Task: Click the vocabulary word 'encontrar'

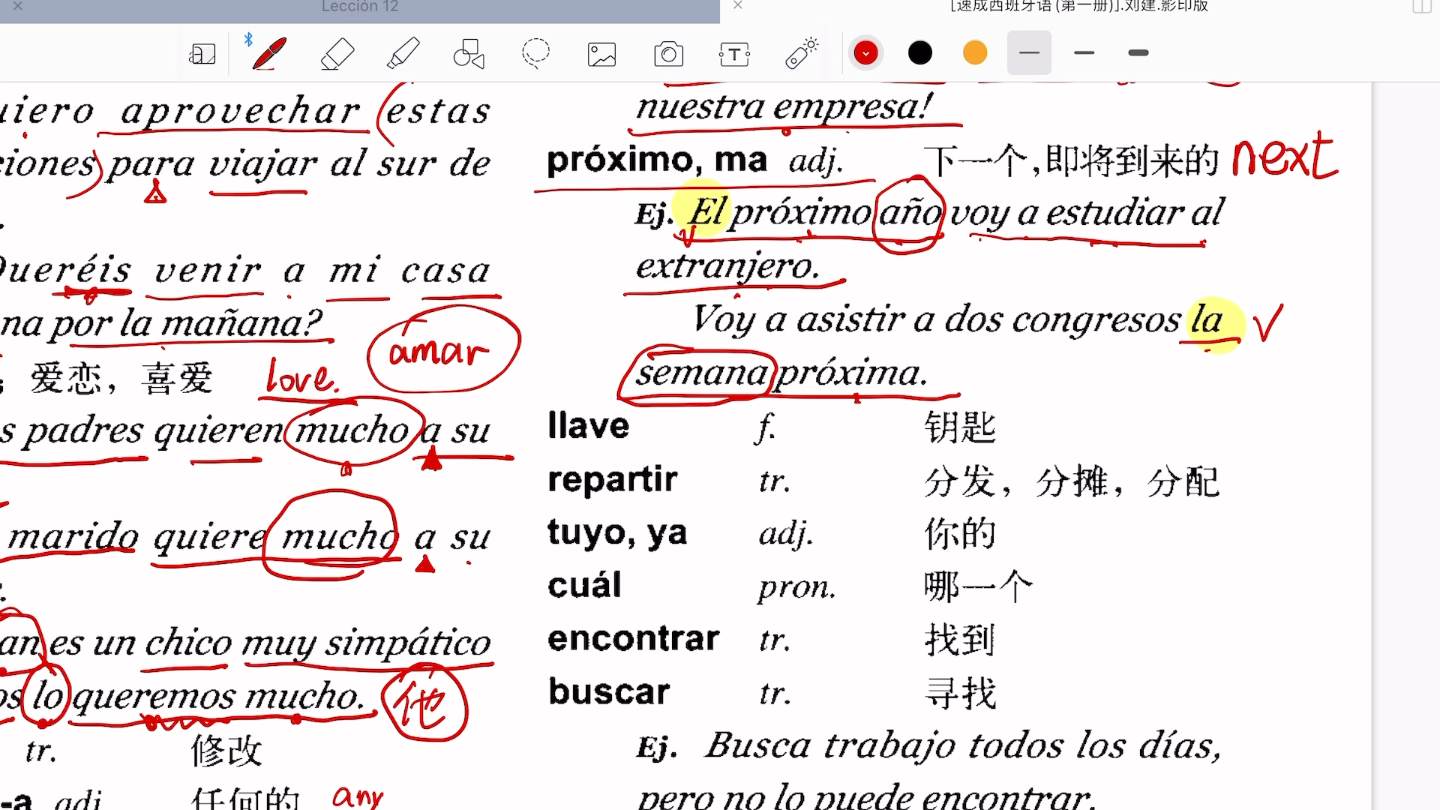Action: 633,638
